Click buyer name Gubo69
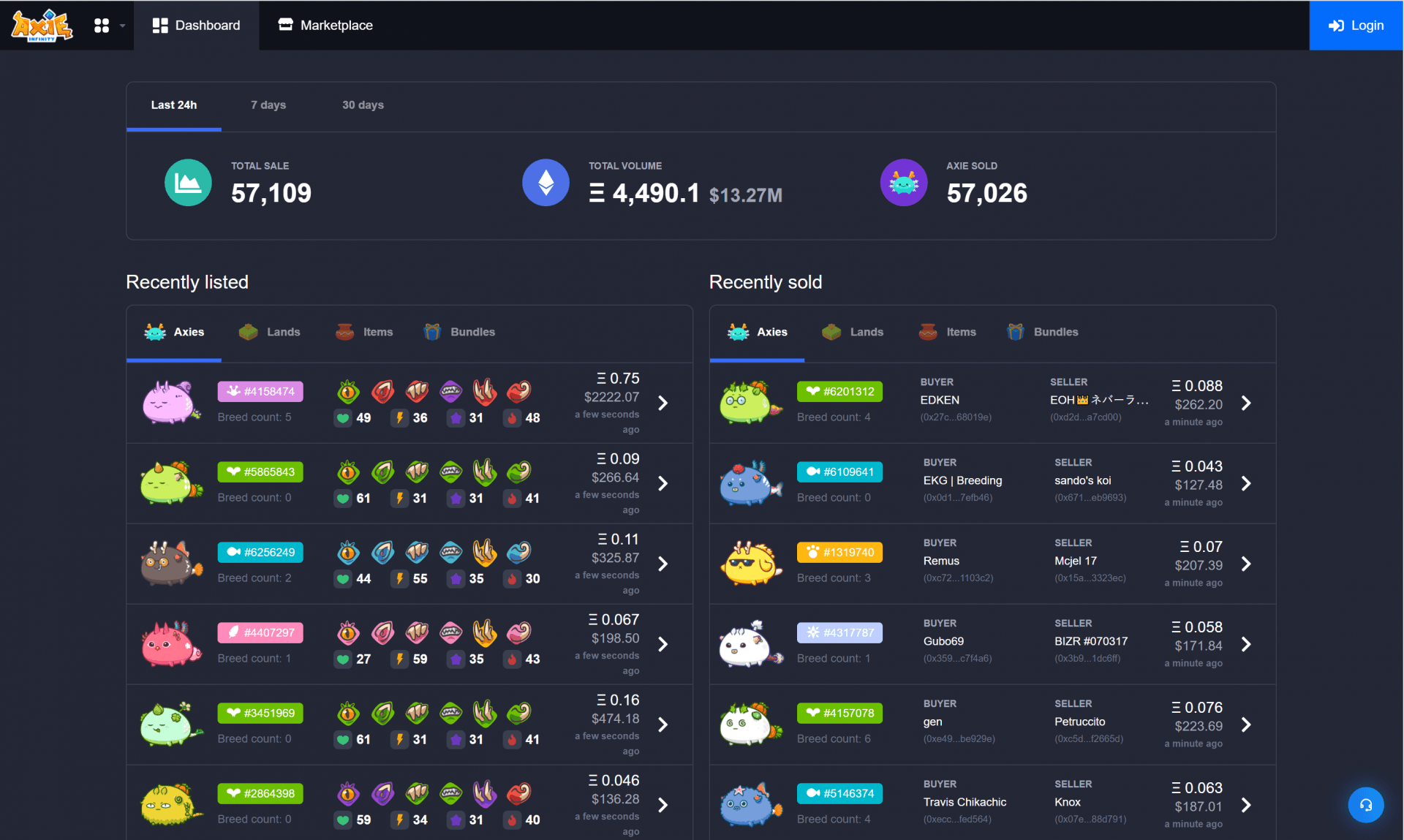The width and height of the screenshot is (1404, 840). (943, 642)
